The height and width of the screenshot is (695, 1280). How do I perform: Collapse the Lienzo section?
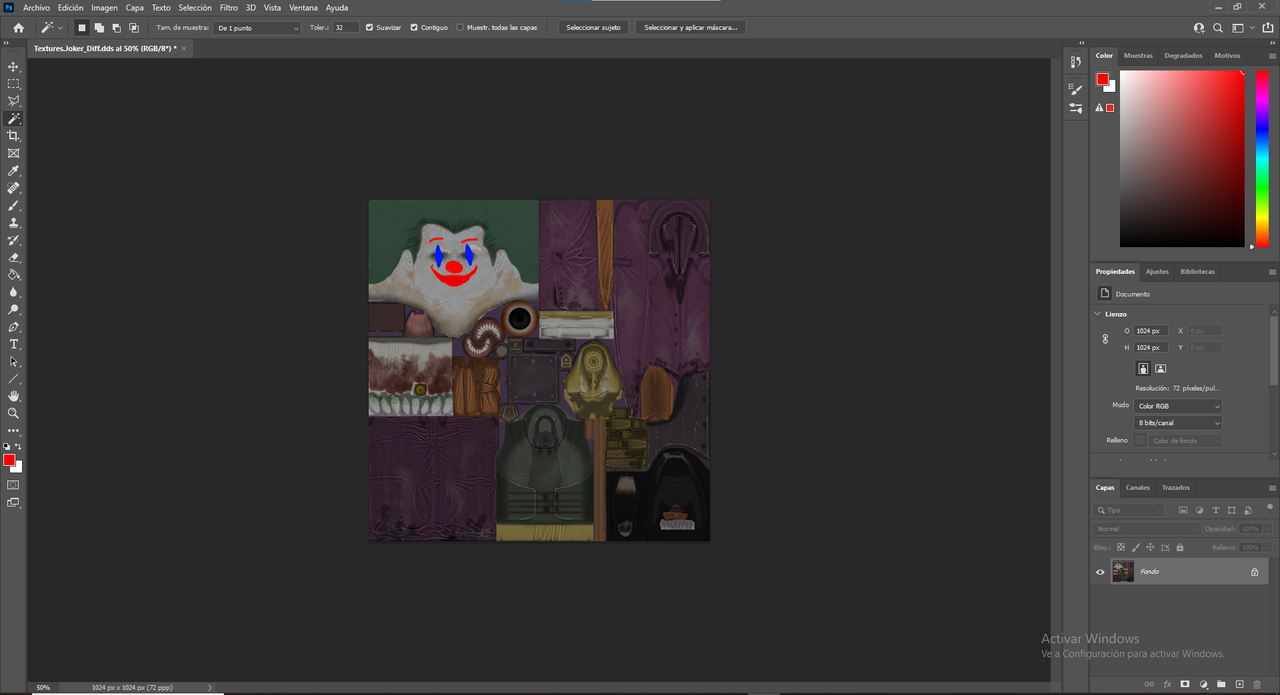[x=1097, y=314]
